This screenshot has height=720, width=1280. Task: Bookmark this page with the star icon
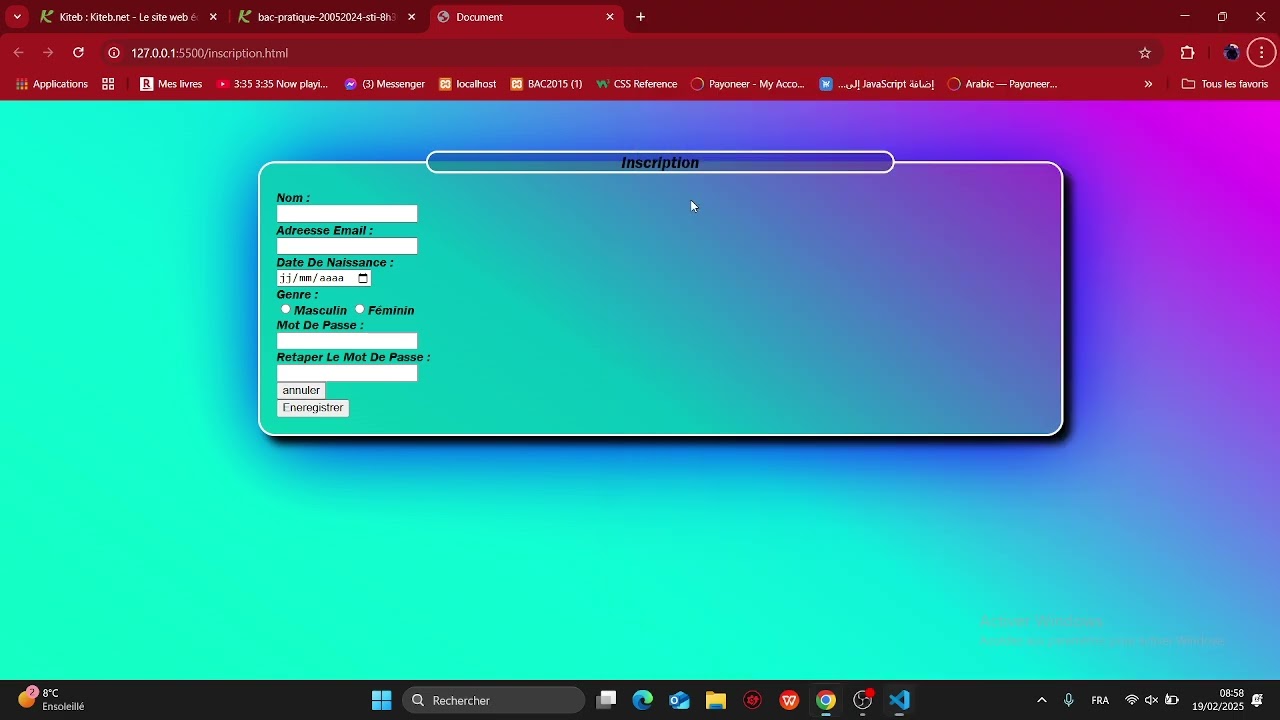point(1145,53)
